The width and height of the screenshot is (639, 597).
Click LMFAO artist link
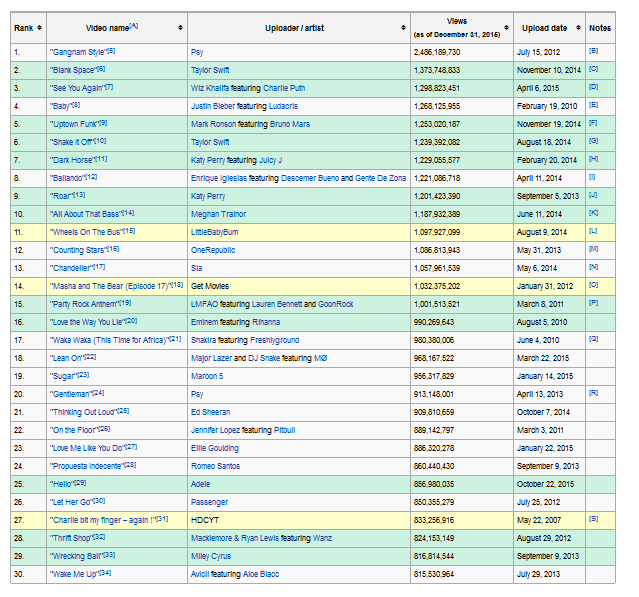(x=205, y=304)
